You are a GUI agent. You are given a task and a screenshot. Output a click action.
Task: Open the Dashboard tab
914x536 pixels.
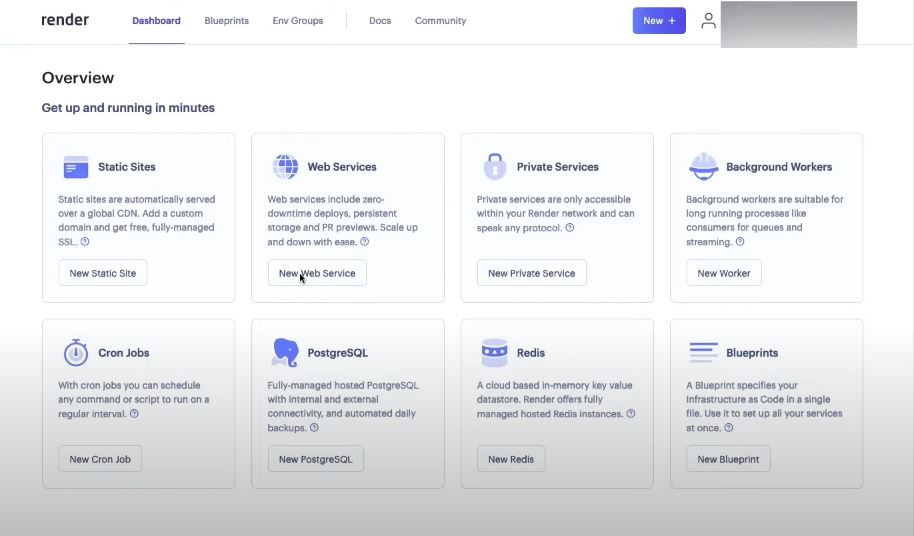tap(156, 21)
